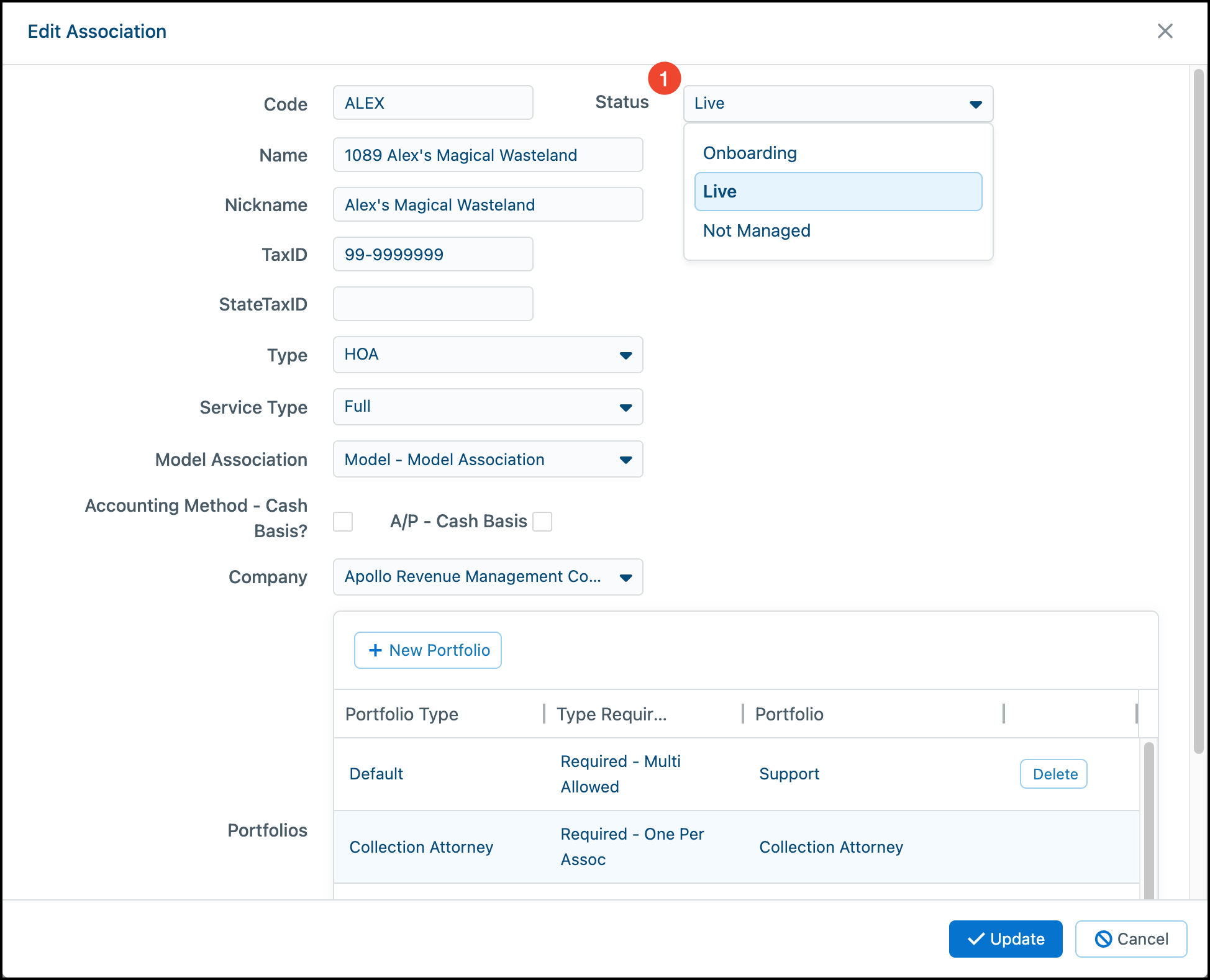
Task: Expand the Service Type dropdown
Action: [x=488, y=407]
